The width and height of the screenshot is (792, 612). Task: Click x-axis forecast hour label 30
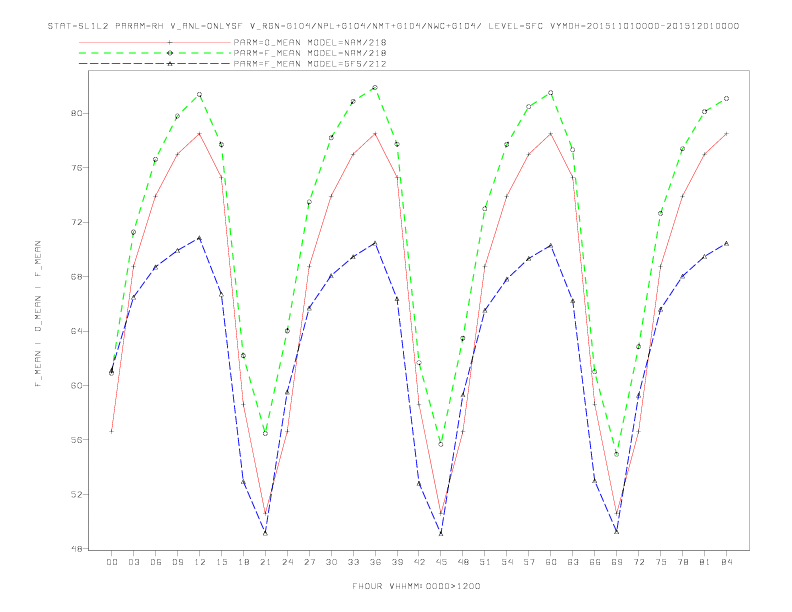[x=331, y=562]
